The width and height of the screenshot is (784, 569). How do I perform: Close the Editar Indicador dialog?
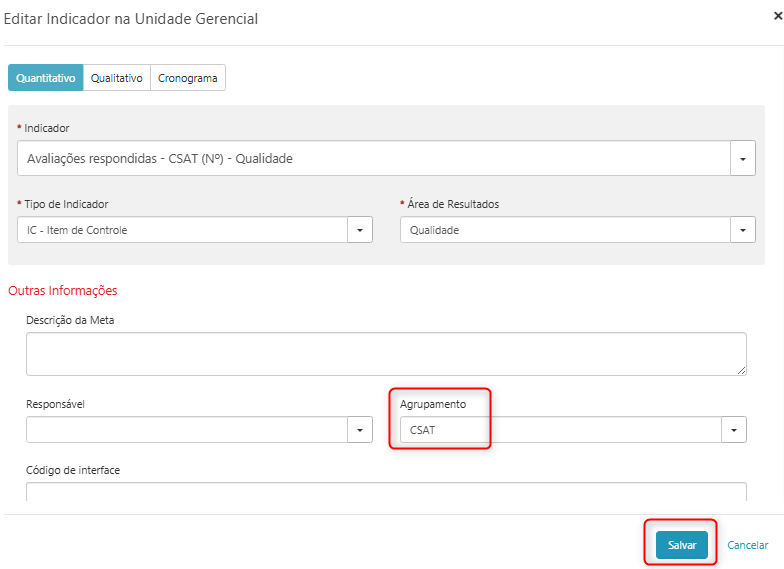[x=778, y=16]
